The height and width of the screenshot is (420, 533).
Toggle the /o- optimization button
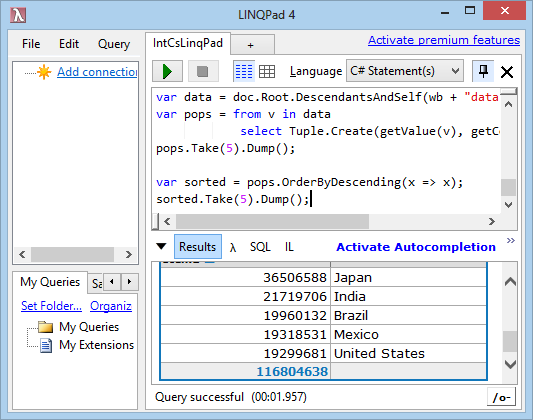tap(501, 397)
